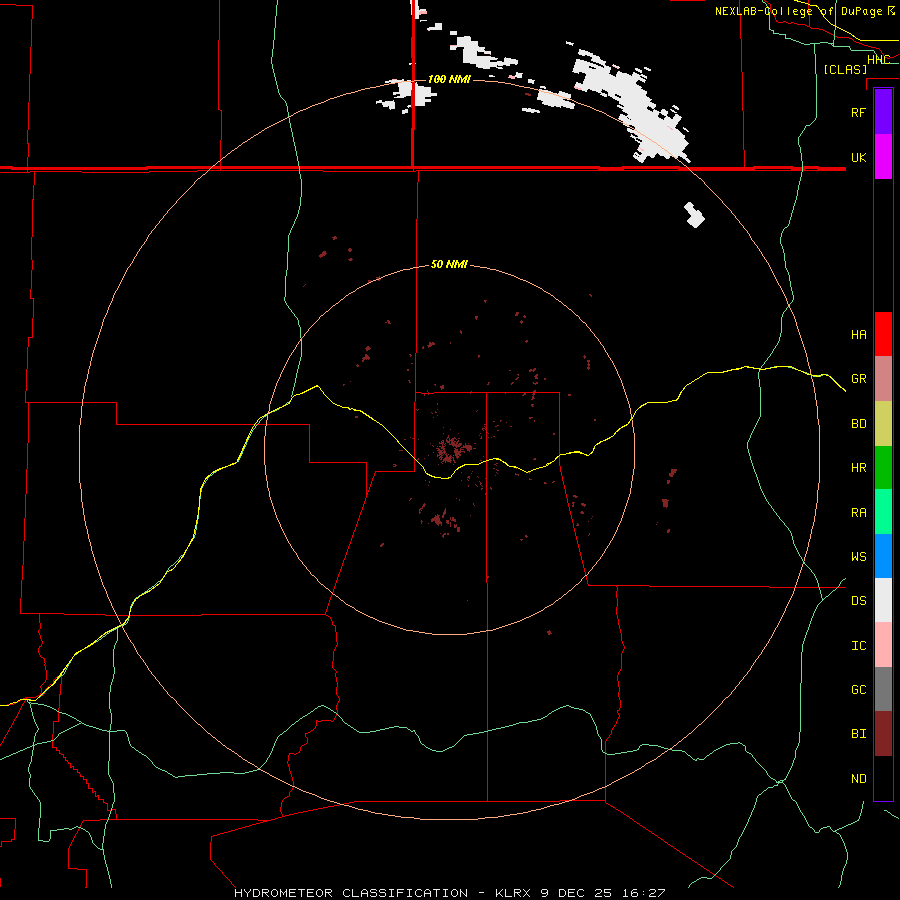The height and width of the screenshot is (900, 900).
Task: Click the "WS" legend label
Action: pos(858,557)
